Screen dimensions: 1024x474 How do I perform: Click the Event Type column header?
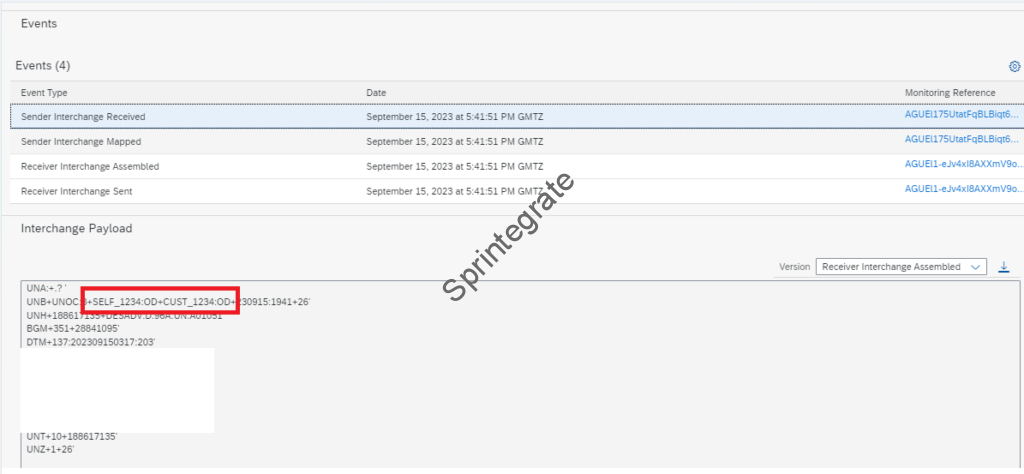(x=44, y=92)
